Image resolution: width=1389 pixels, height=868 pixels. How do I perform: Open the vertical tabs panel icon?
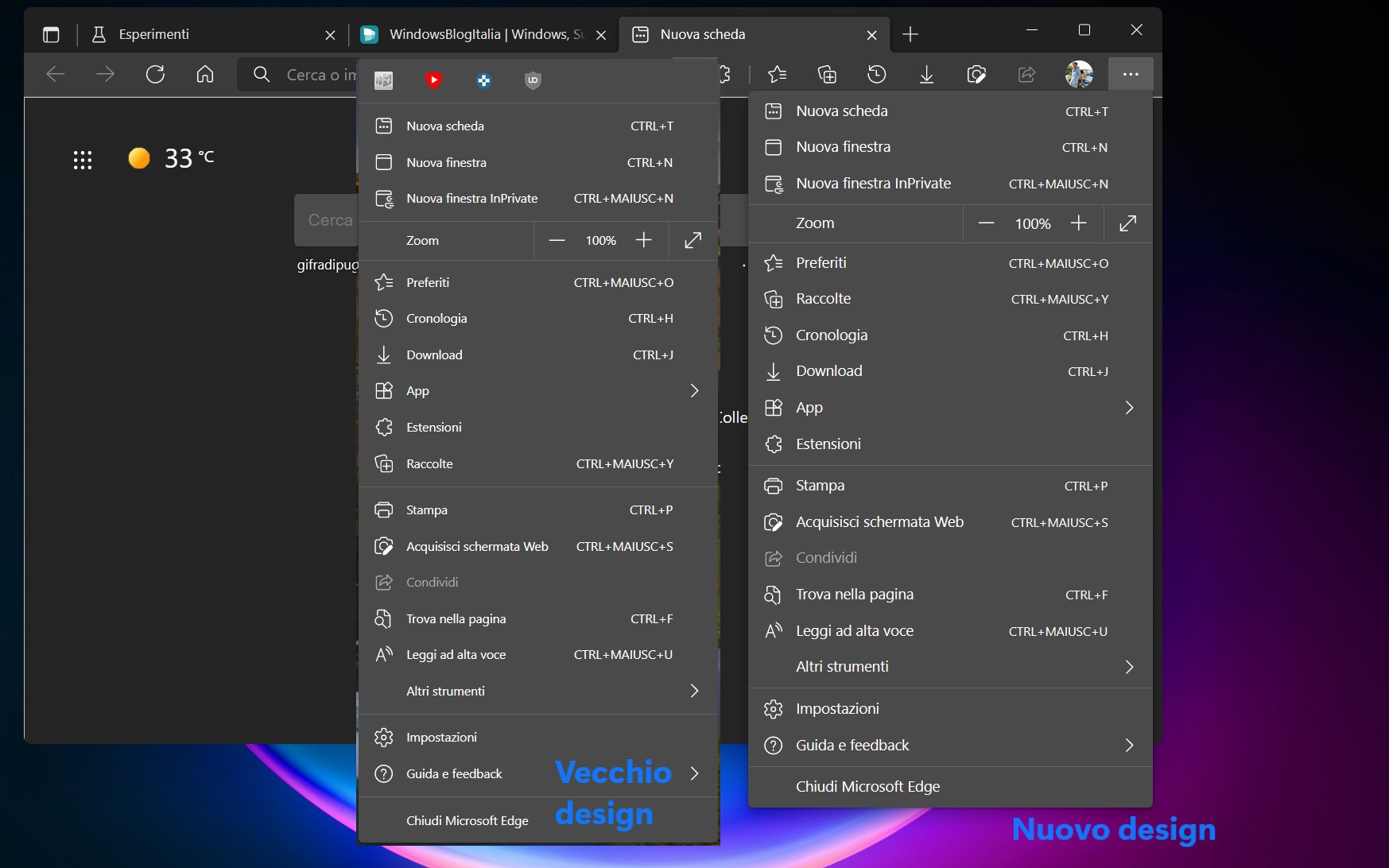click(x=51, y=34)
